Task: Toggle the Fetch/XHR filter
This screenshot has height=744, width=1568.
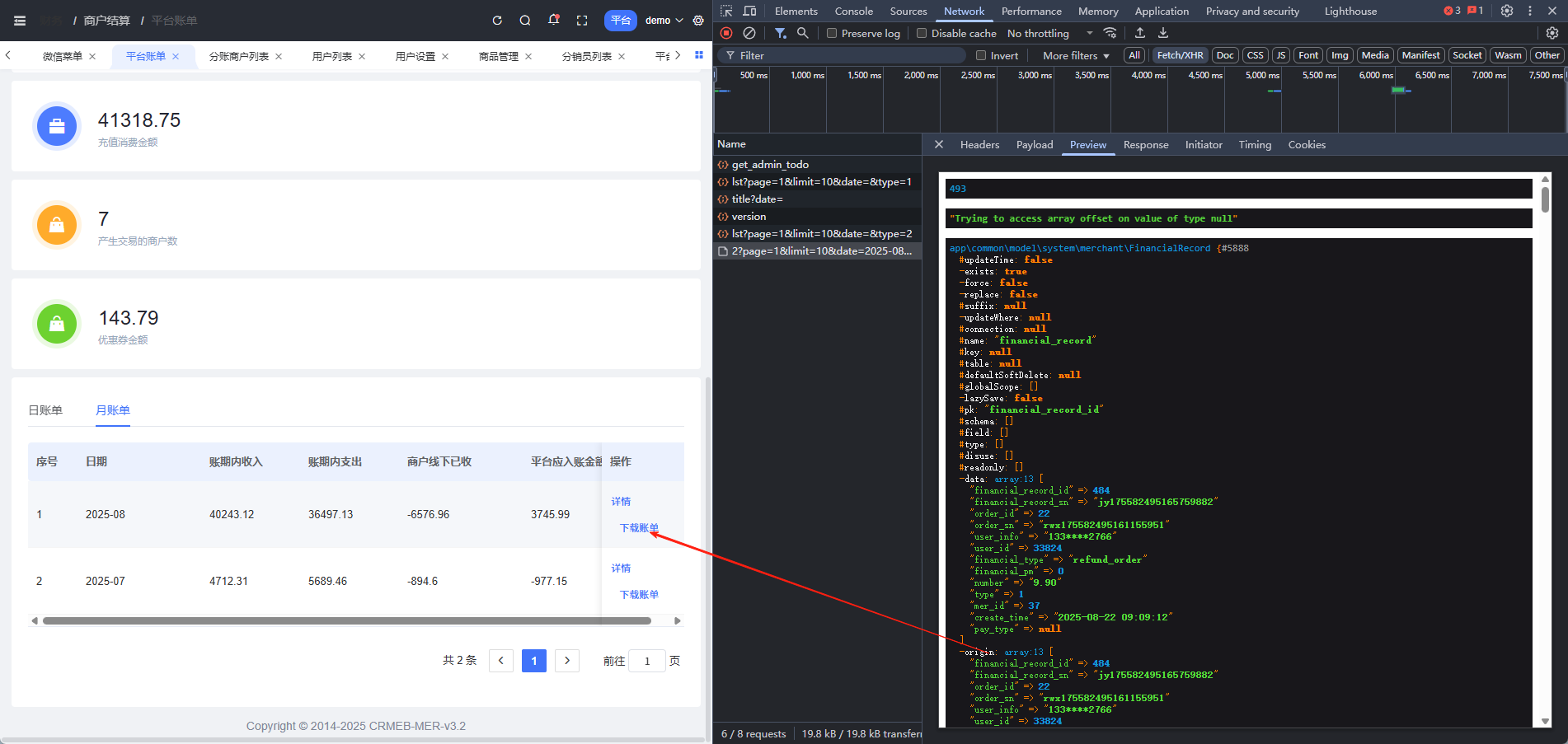Action: (x=1180, y=55)
